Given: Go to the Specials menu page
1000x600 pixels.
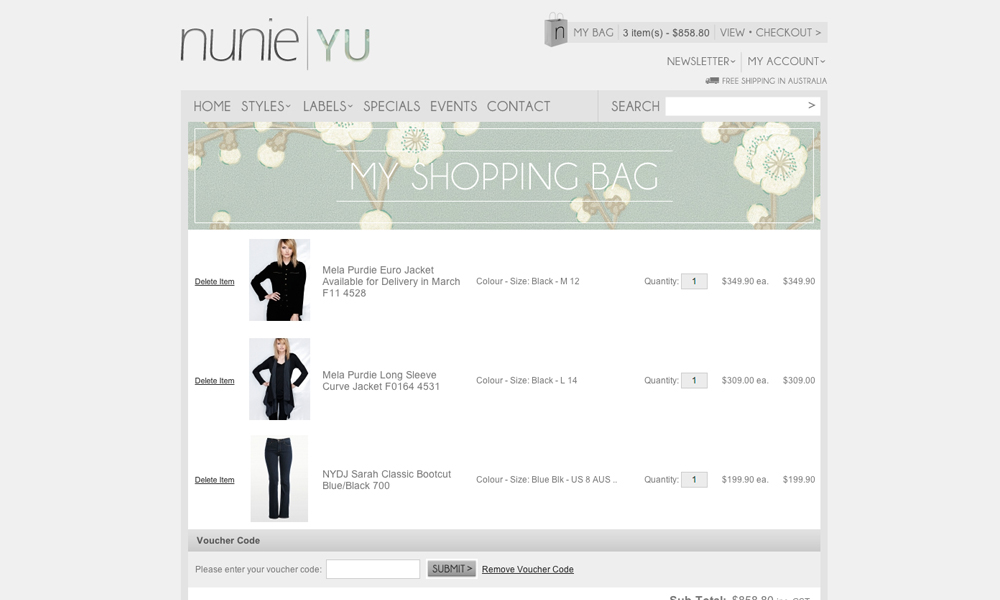Looking at the screenshot, I should tap(391, 106).
